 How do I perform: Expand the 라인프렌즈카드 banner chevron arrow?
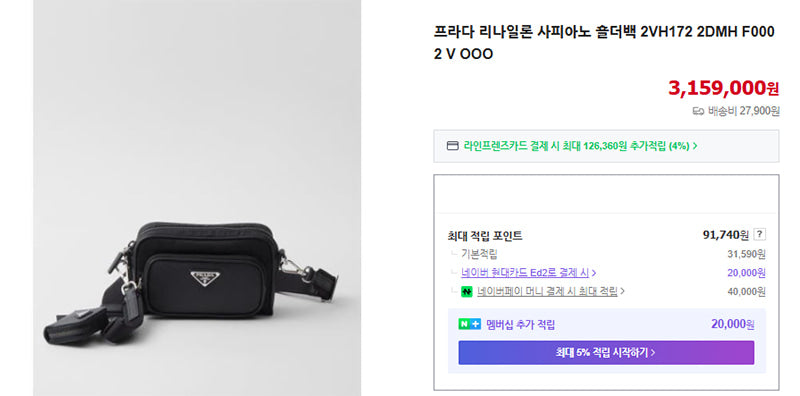[x=695, y=146]
